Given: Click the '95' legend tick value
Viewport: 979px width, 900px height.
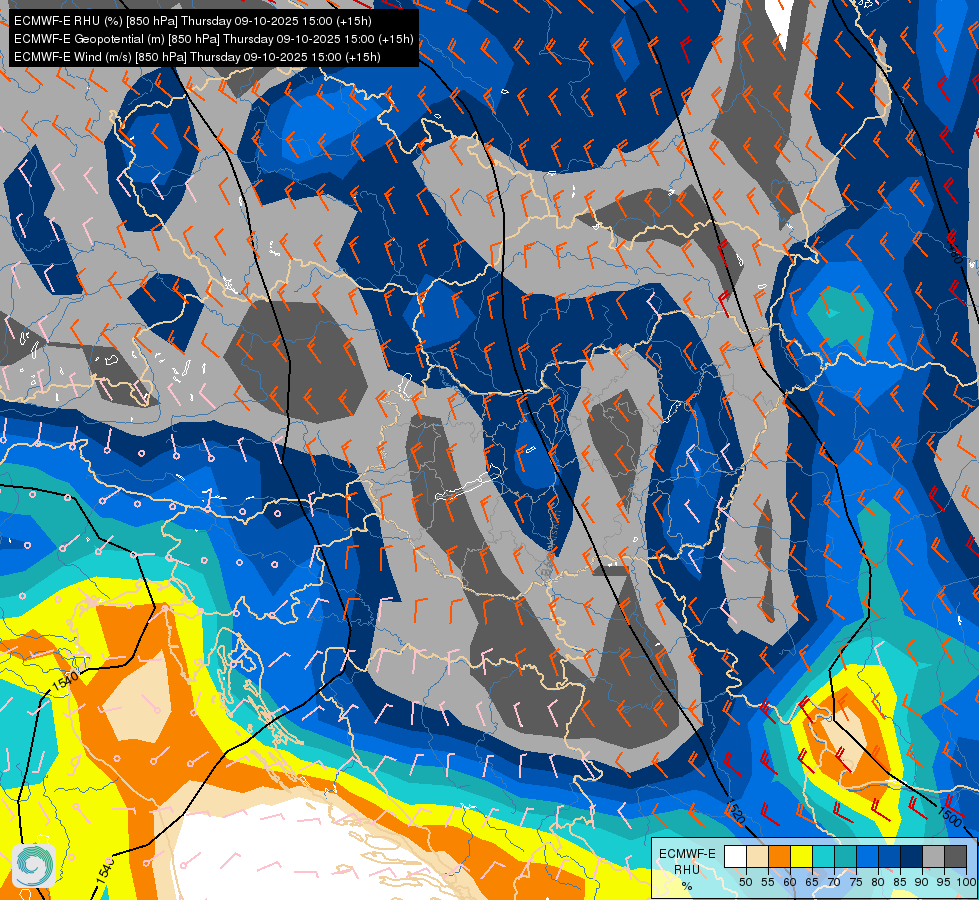Looking at the screenshot, I should click(944, 882).
